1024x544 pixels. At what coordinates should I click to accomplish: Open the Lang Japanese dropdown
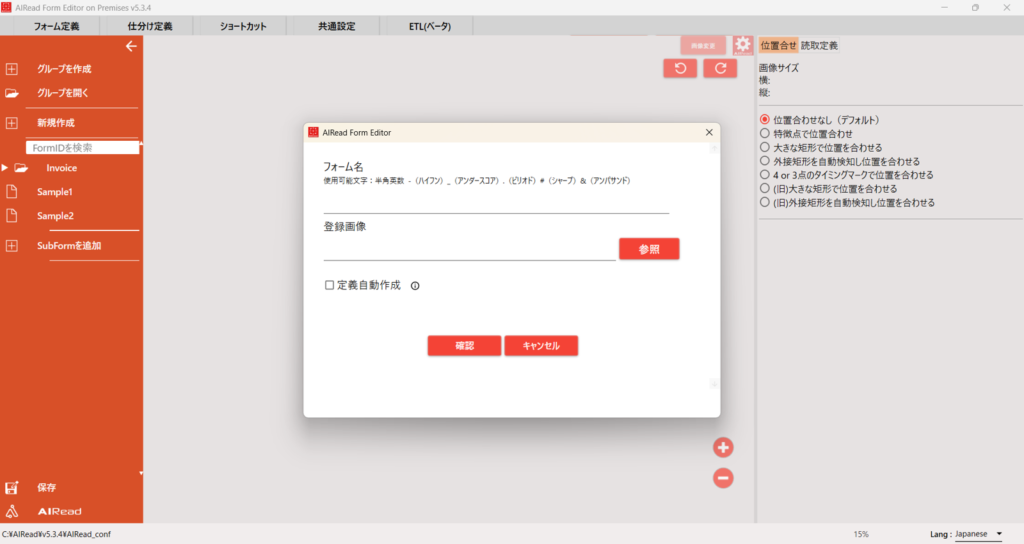[x=978, y=534]
